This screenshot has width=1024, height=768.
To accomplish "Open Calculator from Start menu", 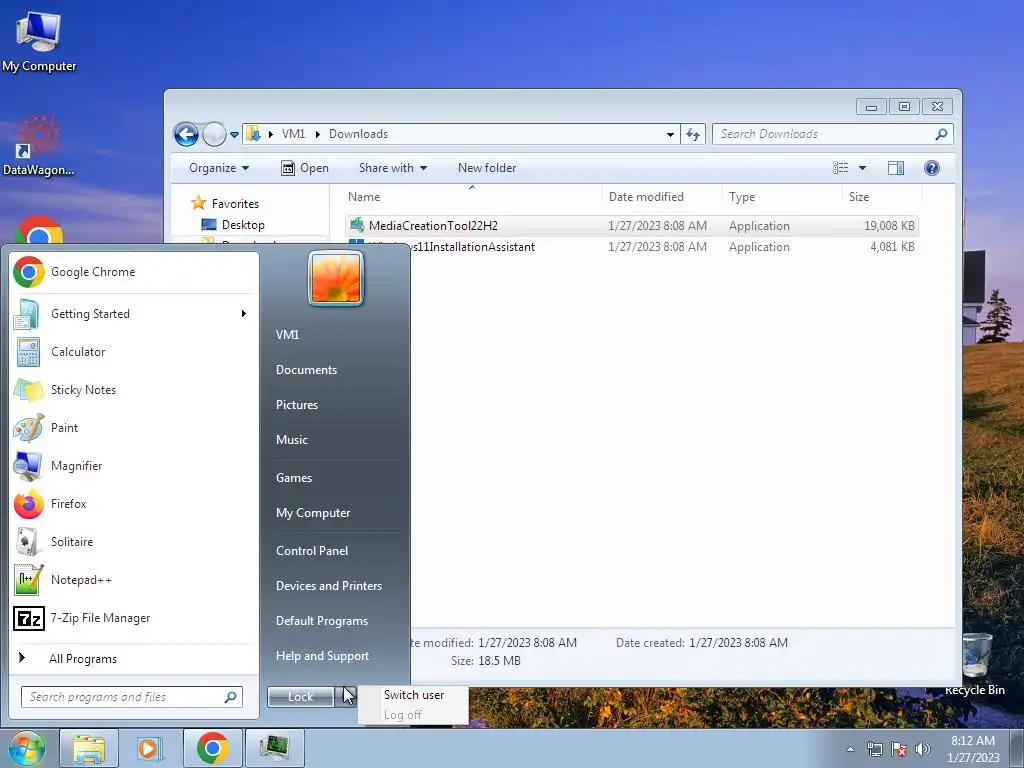I will coord(133,352).
